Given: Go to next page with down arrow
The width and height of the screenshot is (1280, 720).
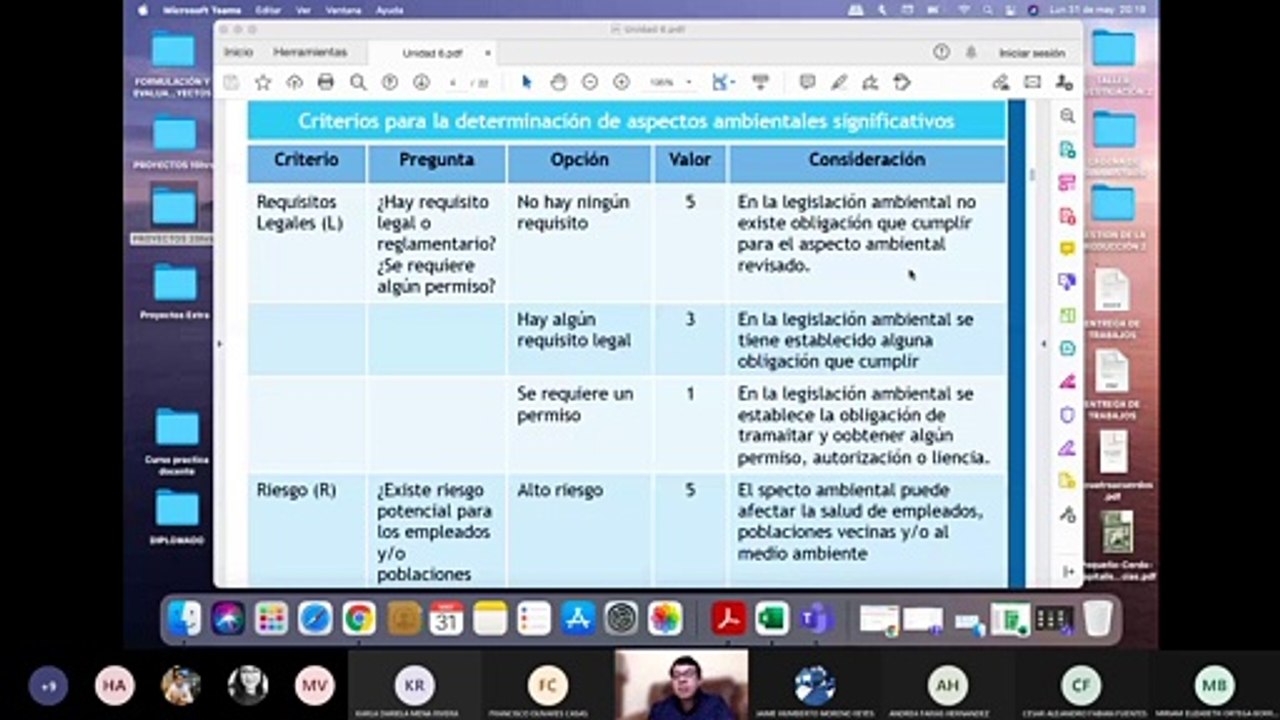Looking at the screenshot, I should (x=421, y=82).
